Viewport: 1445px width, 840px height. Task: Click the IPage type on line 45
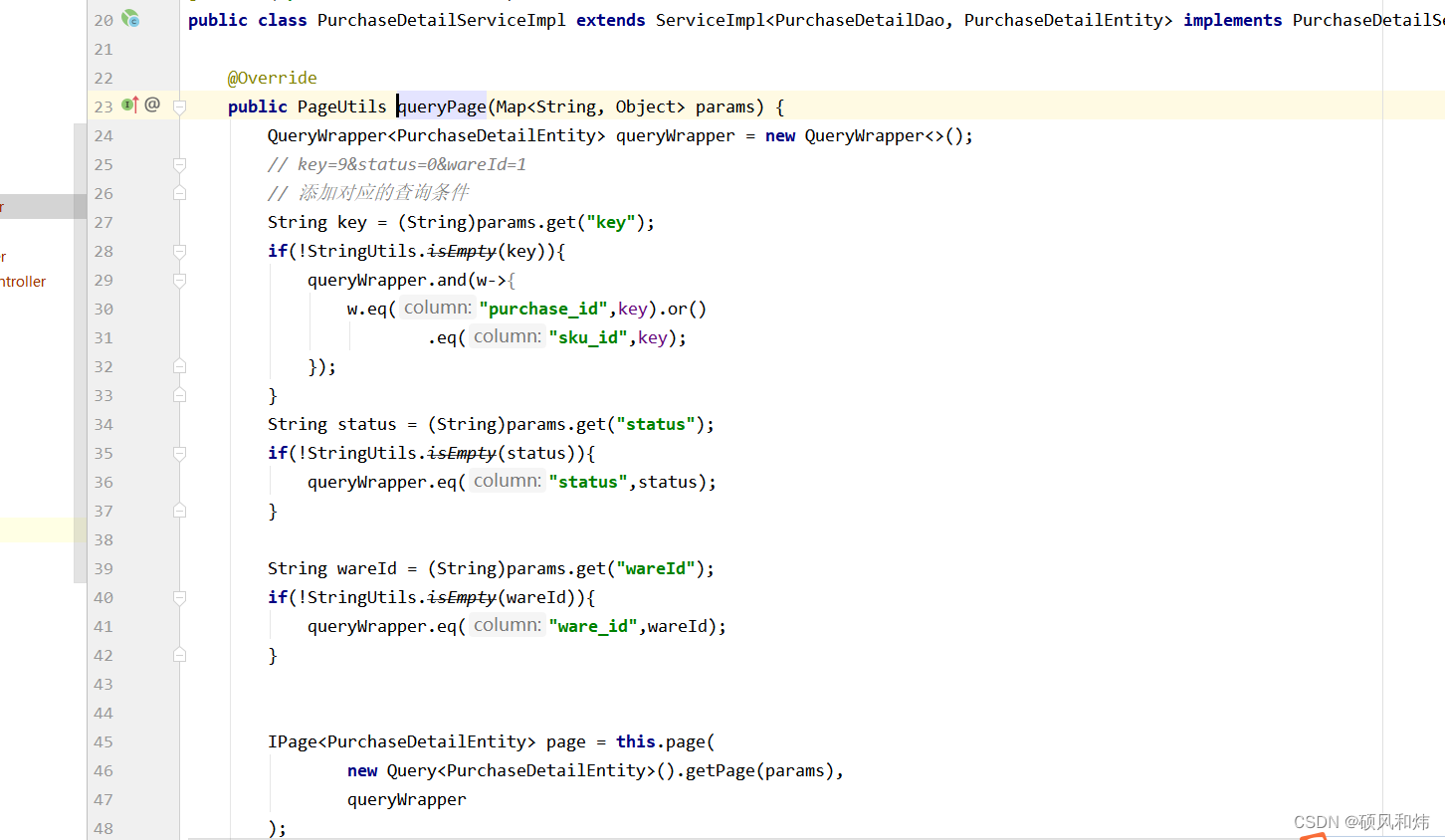tap(293, 741)
